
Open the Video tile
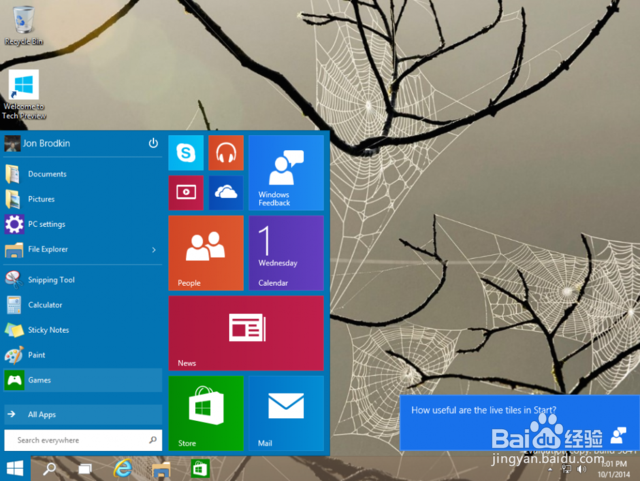(x=186, y=193)
